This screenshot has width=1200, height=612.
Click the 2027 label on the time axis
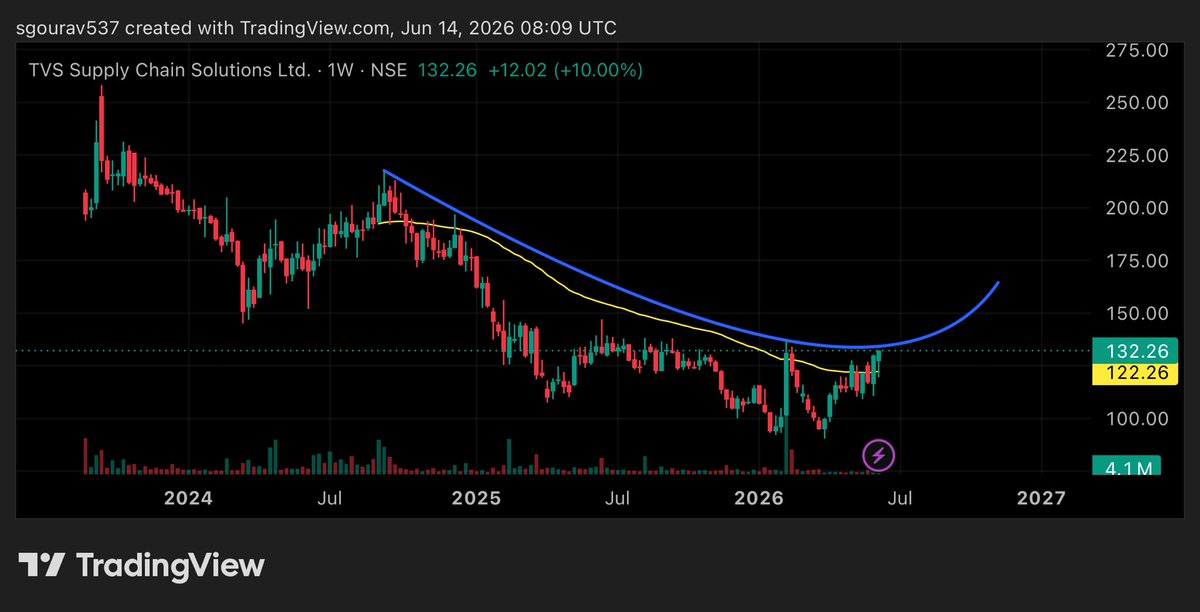pyautogui.click(x=1041, y=497)
